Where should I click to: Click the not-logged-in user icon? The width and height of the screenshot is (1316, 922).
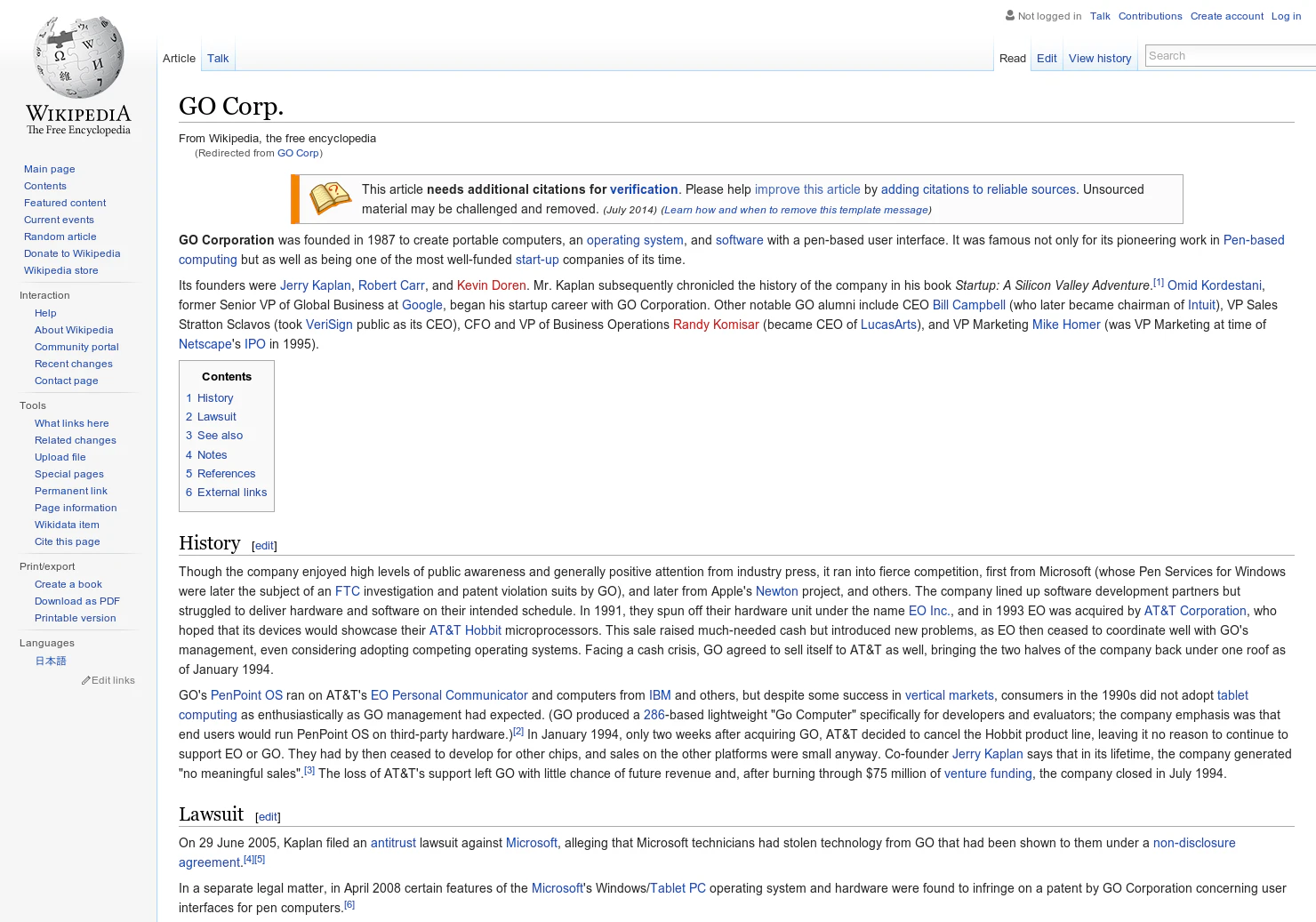pyautogui.click(x=1010, y=15)
